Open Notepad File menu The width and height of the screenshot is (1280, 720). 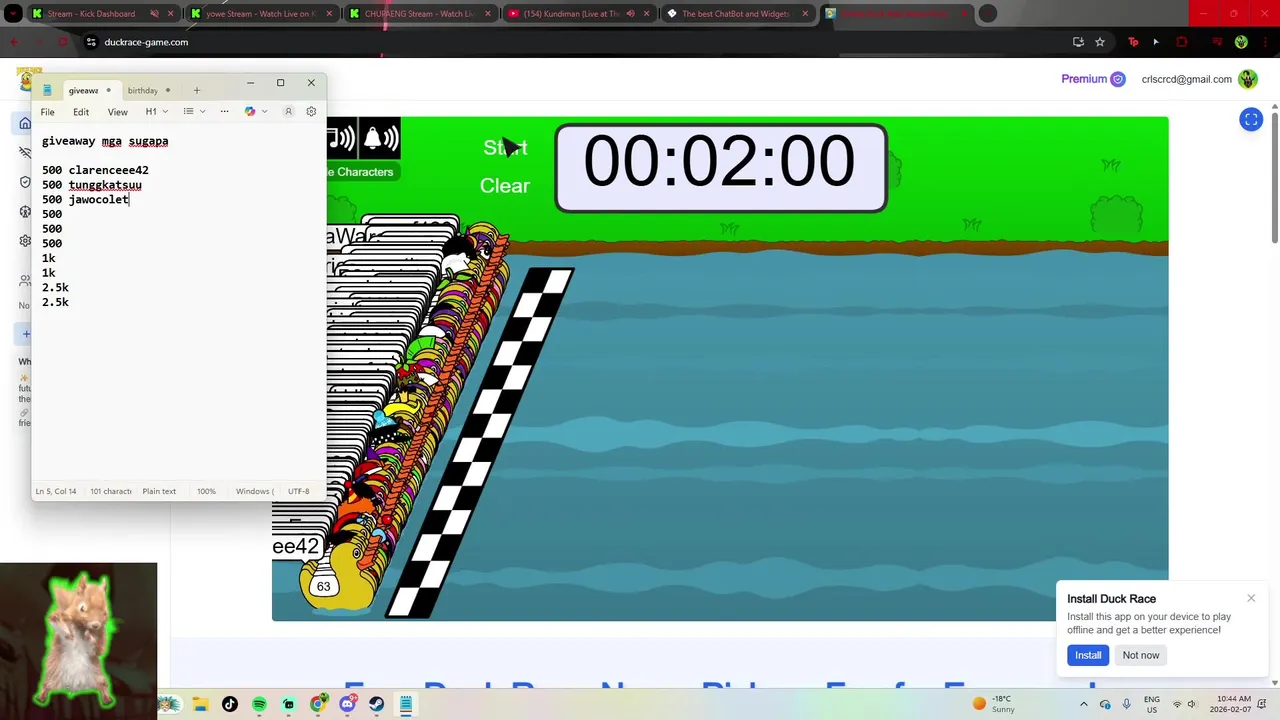47,112
